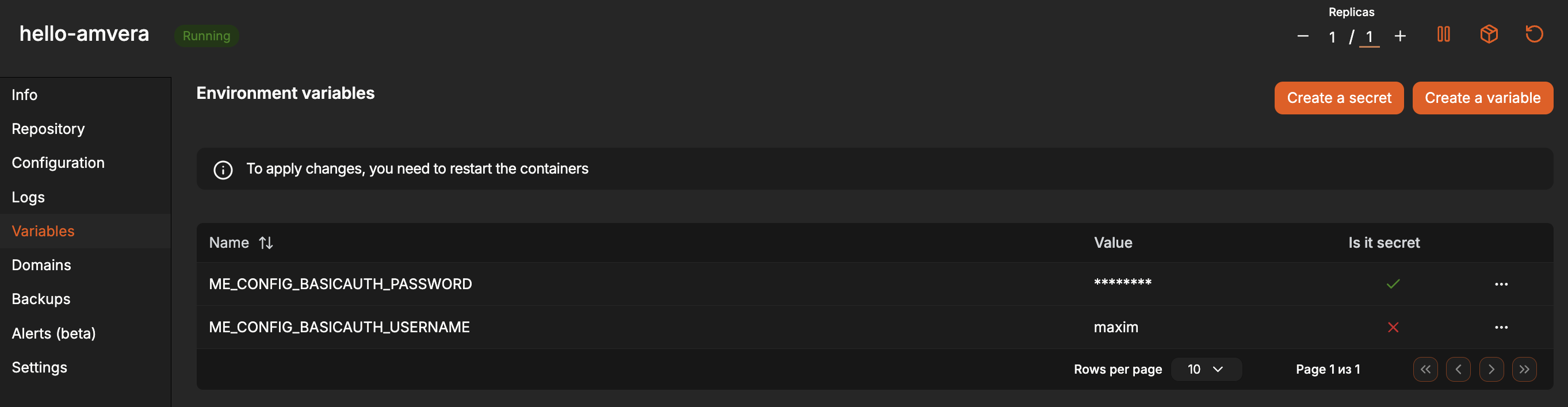Rebuild the project with the box icon

click(1489, 34)
